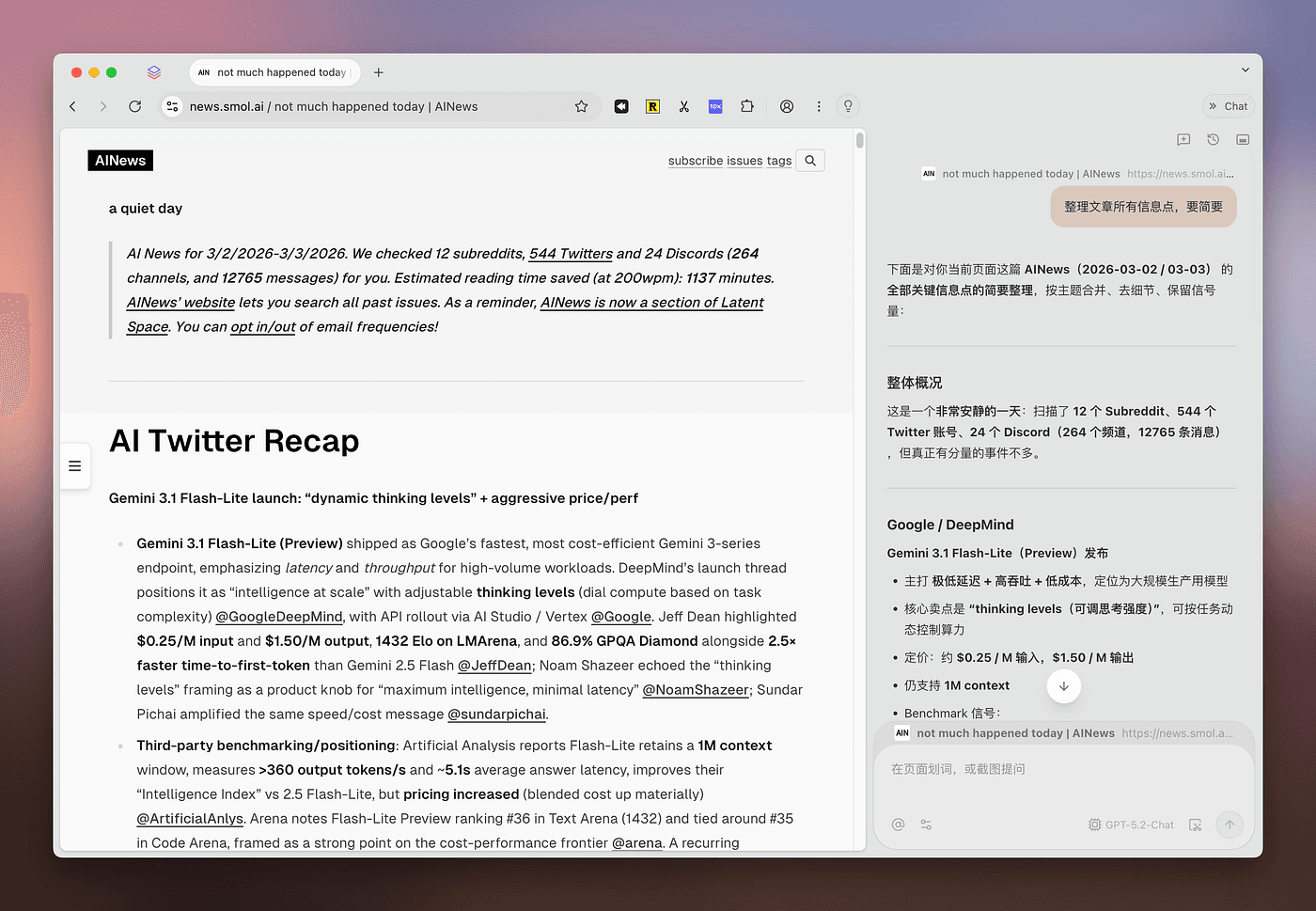Click the attached page chip above input
The width and height of the screenshot is (1316, 911).
1063,733
